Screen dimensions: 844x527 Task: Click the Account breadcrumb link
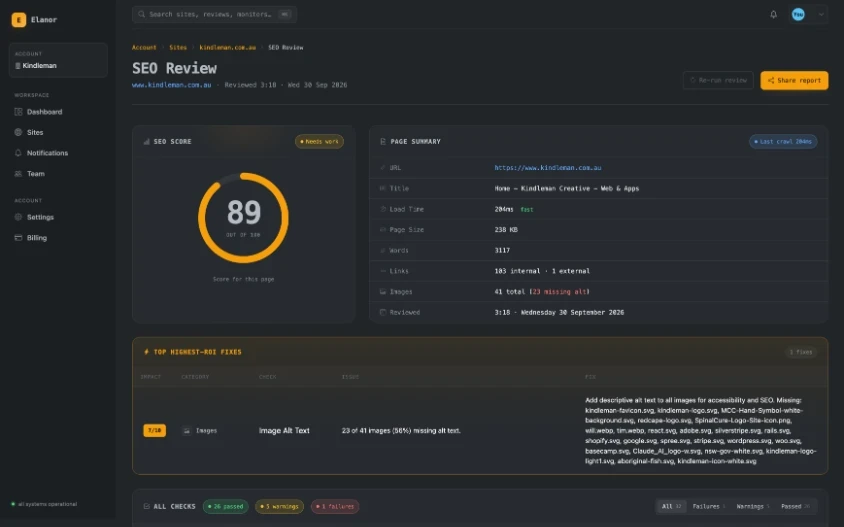144,47
